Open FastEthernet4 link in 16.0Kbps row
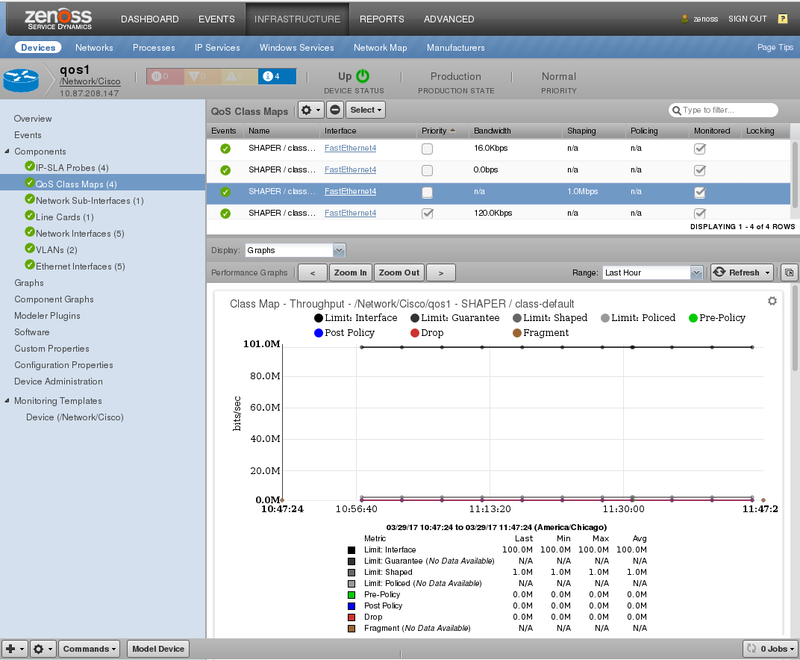This screenshot has height=660, width=800. [350, 148]
